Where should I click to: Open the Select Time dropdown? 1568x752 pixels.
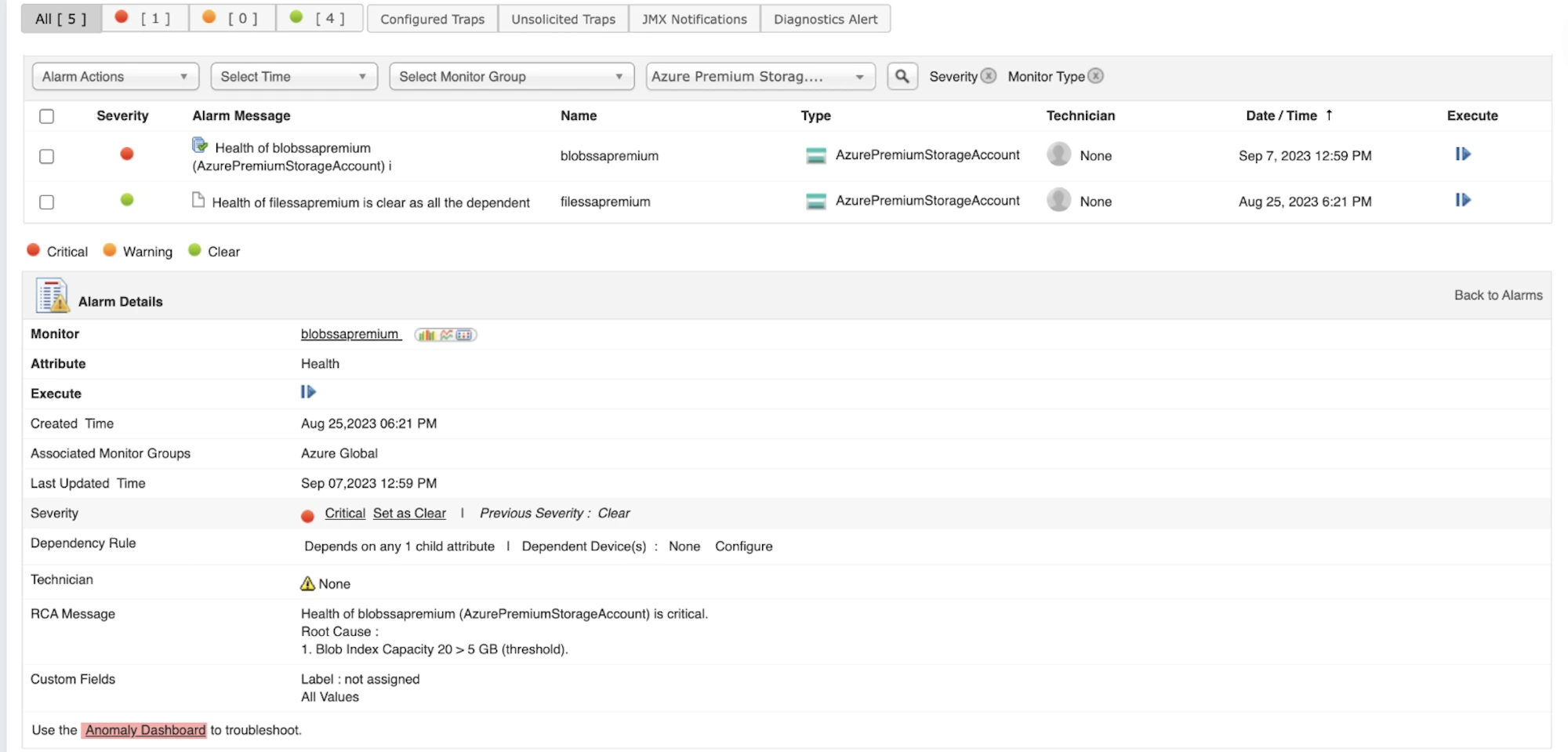(294, 76)
